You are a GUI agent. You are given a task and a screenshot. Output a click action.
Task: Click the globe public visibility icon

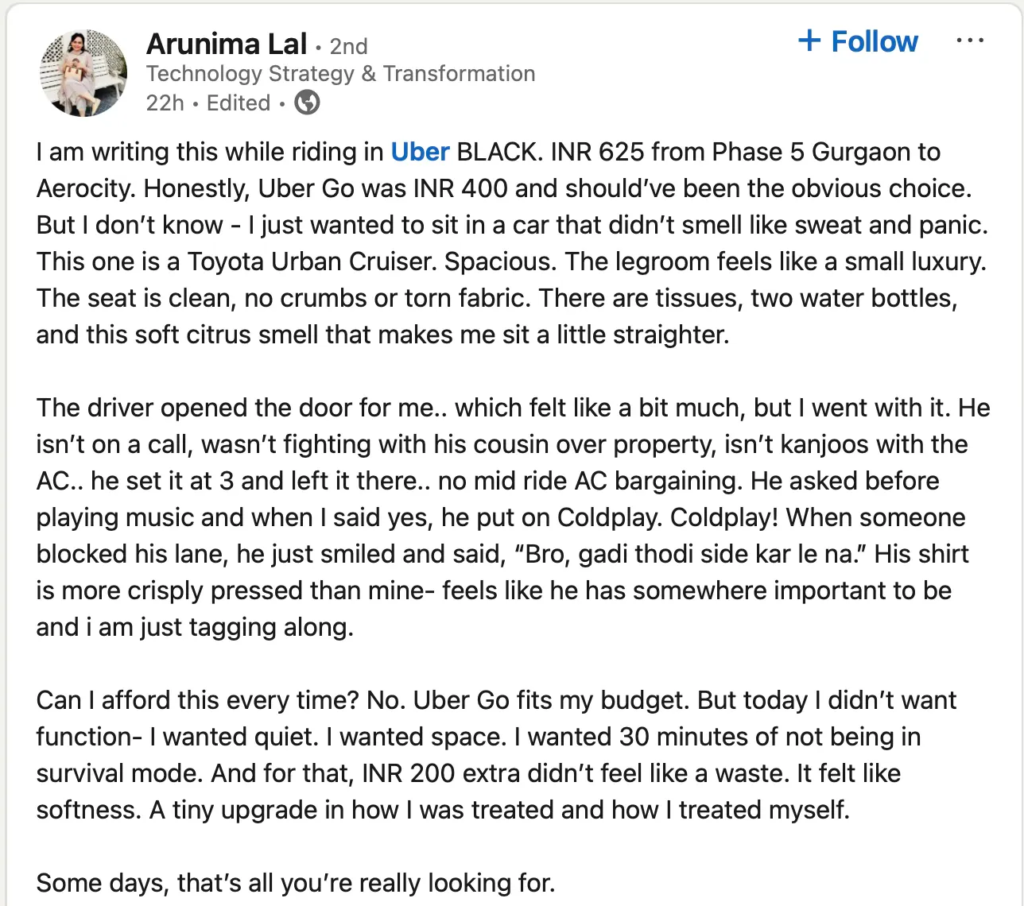pyautogui.click(x=307, y=103)
